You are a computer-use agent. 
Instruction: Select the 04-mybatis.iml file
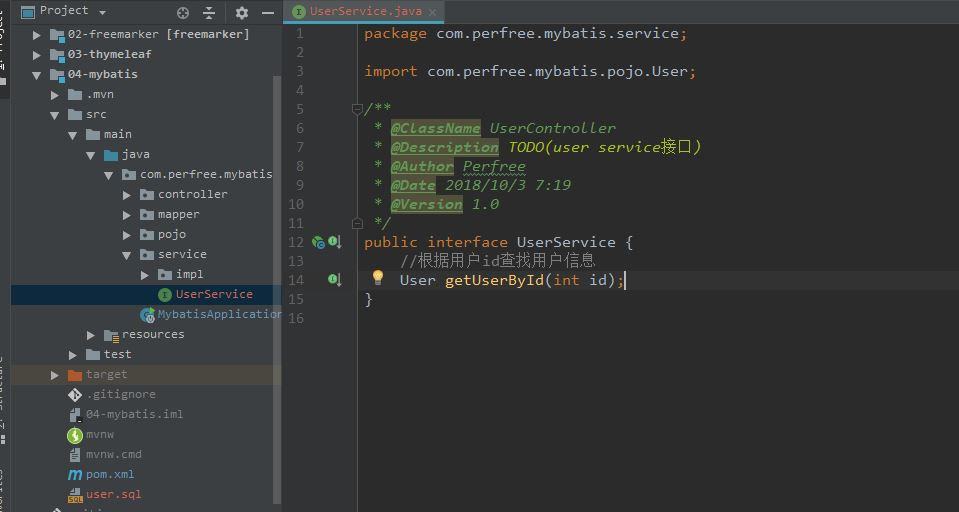point(134,414)
